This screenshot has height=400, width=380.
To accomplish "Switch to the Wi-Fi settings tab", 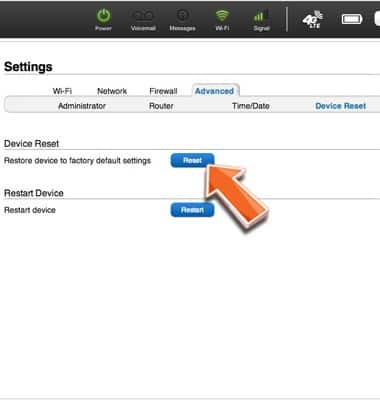I will pos(62,91).
